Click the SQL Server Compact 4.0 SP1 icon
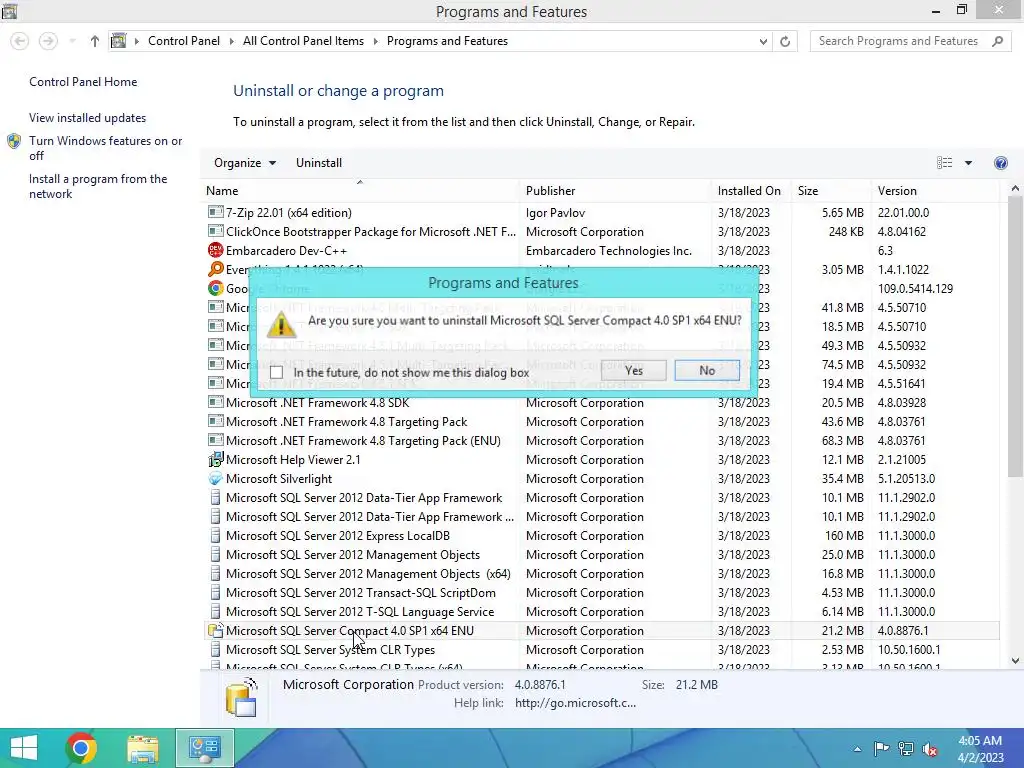 click(216, 630)
